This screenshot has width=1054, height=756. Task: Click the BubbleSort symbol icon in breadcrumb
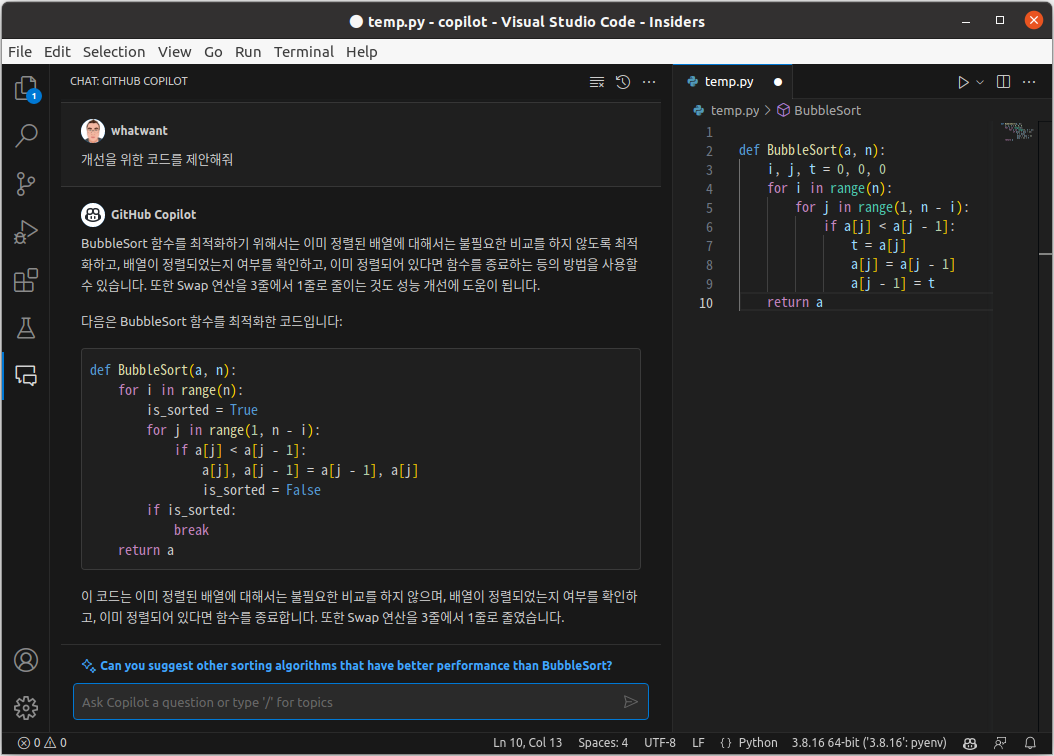pyautogui.click(x=783, y=110)
